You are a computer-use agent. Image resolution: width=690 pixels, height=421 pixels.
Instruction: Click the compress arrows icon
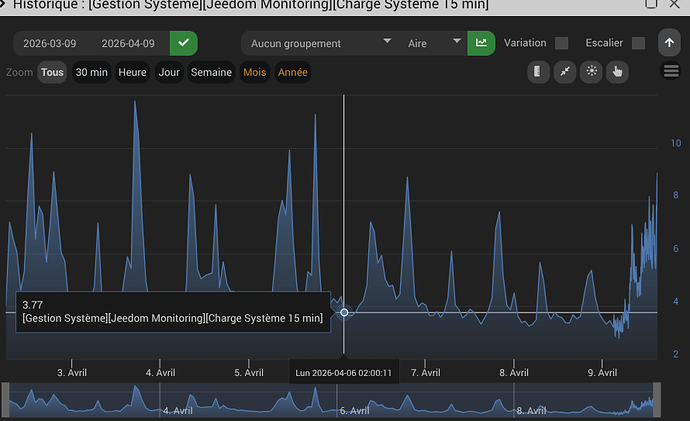[565, 71]
